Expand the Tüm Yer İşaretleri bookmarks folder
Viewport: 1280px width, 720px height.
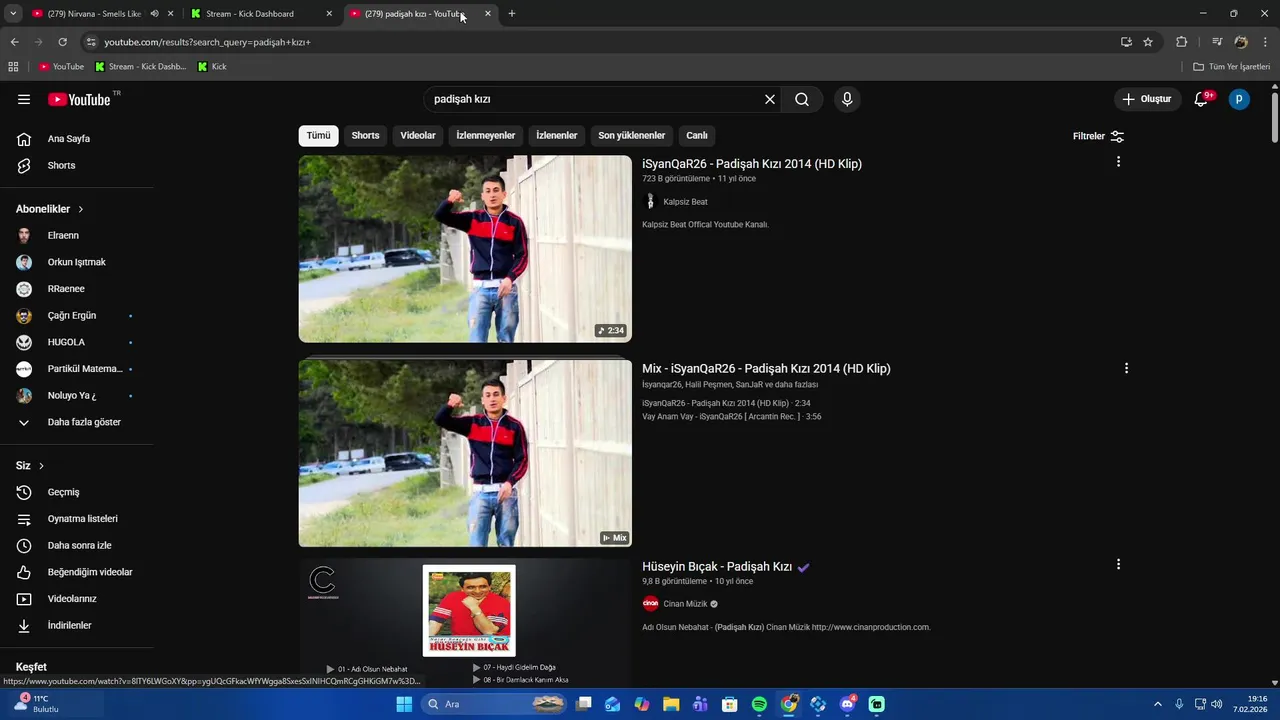click(x=1231, y=67)
